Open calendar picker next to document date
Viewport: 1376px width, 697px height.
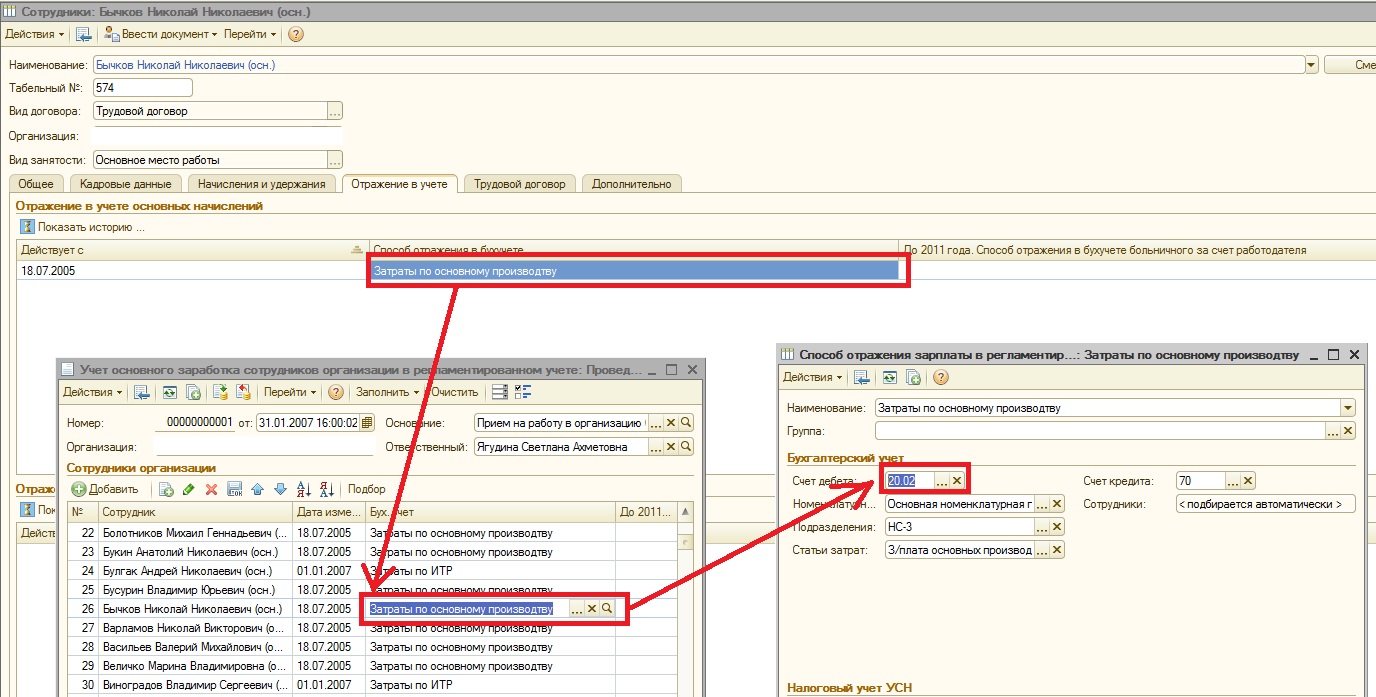pos(367,423)
